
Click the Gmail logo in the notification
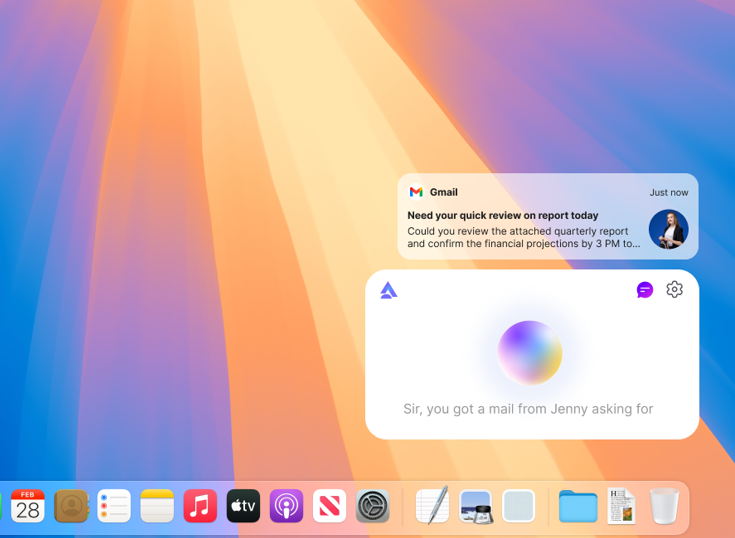coord(416,192)
